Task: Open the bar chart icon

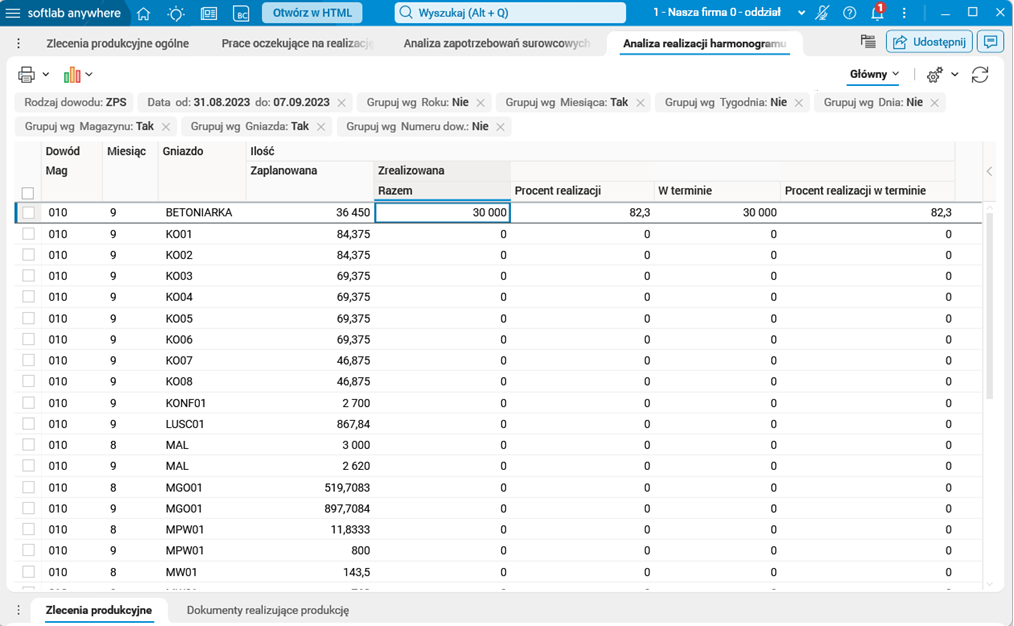Action: [72, 75]
